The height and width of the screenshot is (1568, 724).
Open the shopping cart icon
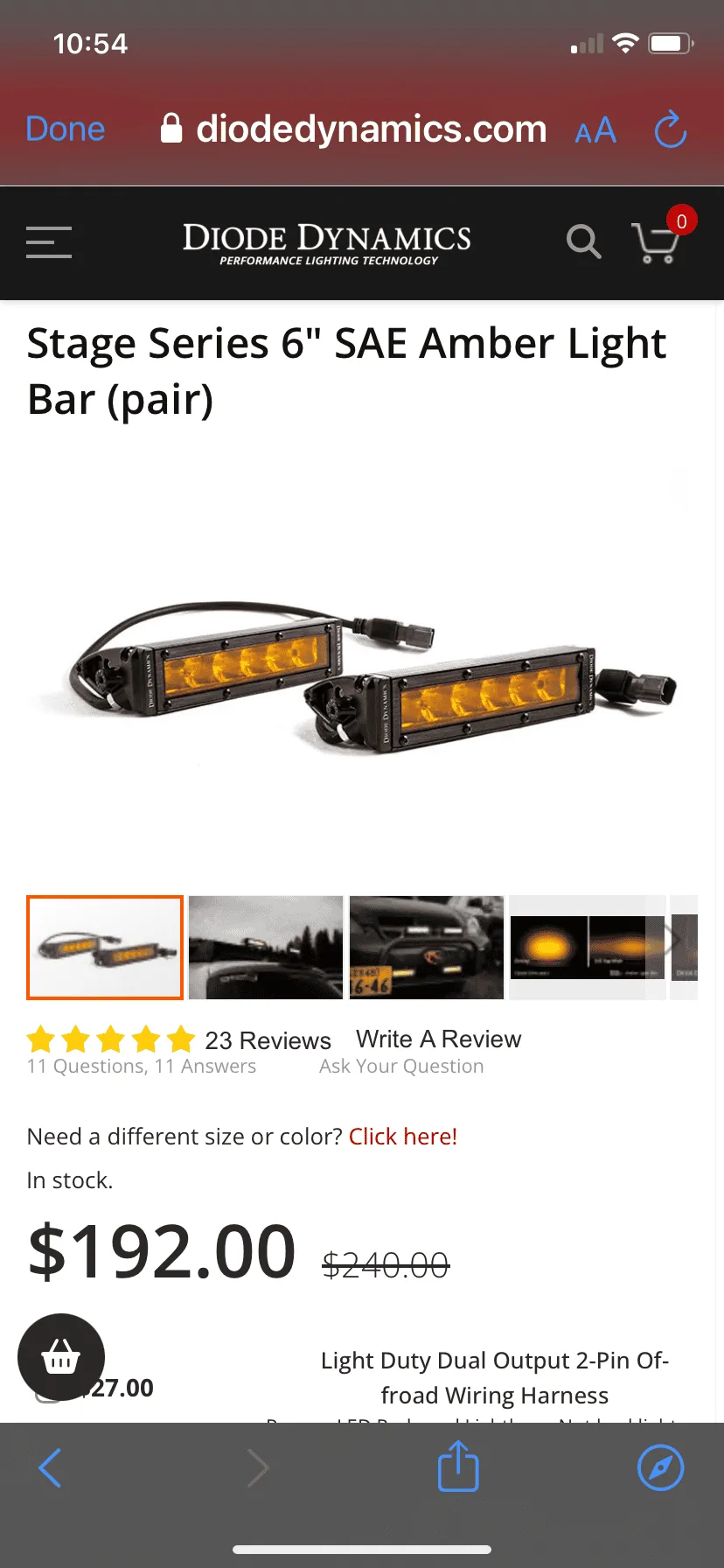coord(655,242)
